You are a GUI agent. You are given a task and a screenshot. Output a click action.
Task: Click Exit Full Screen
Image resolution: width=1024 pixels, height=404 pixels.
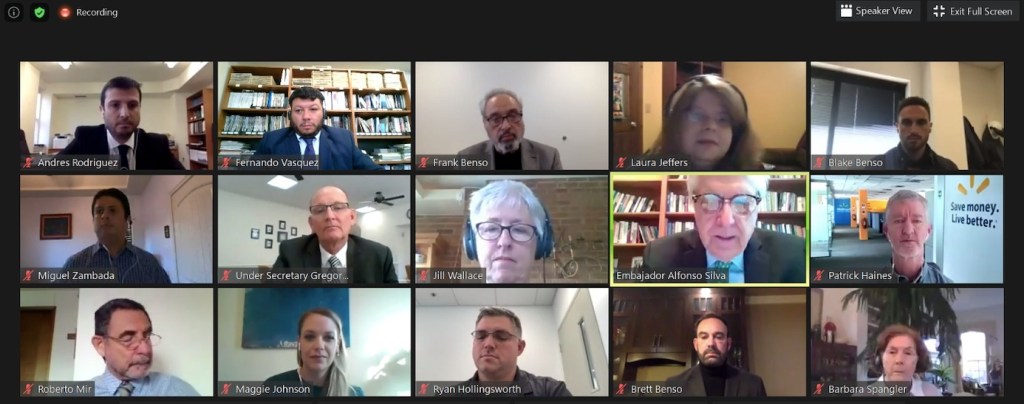click(974, 11)
